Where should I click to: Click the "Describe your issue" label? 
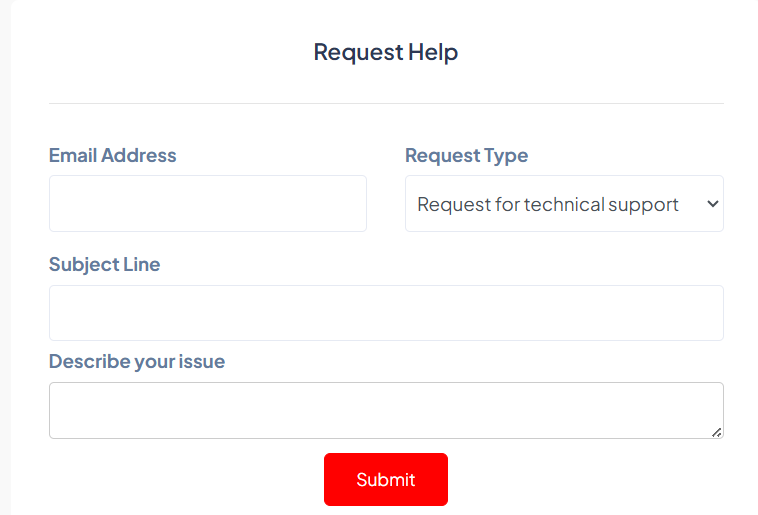(137, 362)
